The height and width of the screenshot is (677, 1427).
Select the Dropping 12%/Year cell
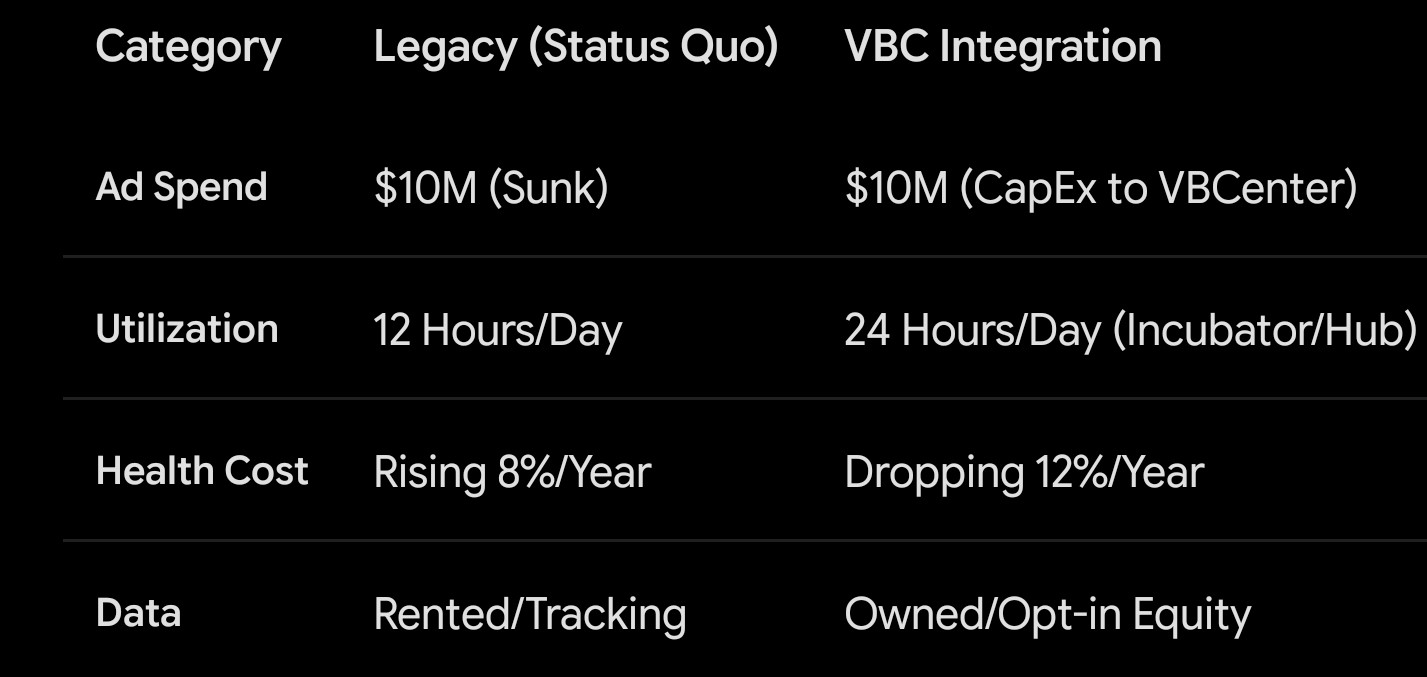[x=1024, y=472]
